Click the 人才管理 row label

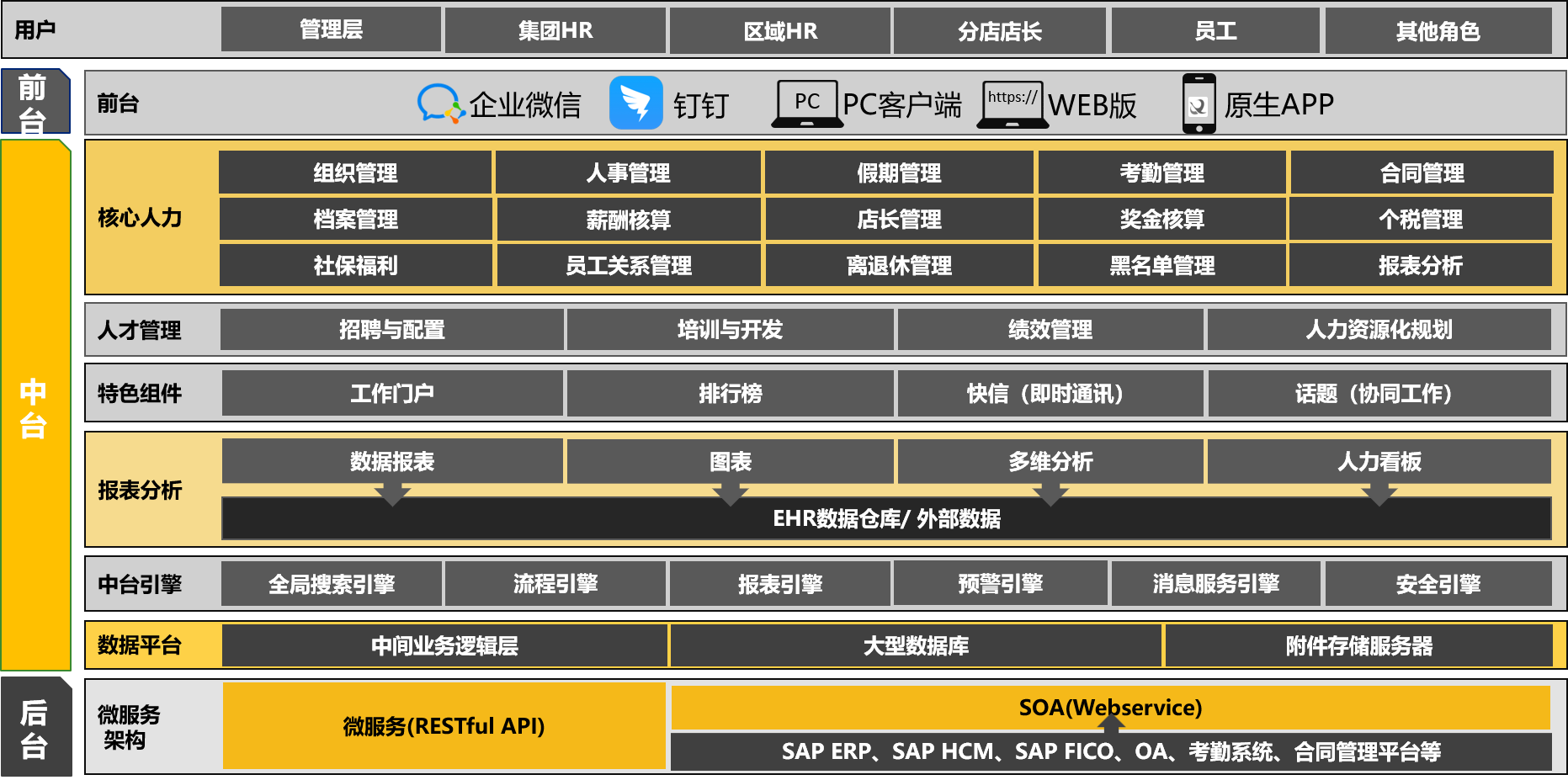[140, 330]
